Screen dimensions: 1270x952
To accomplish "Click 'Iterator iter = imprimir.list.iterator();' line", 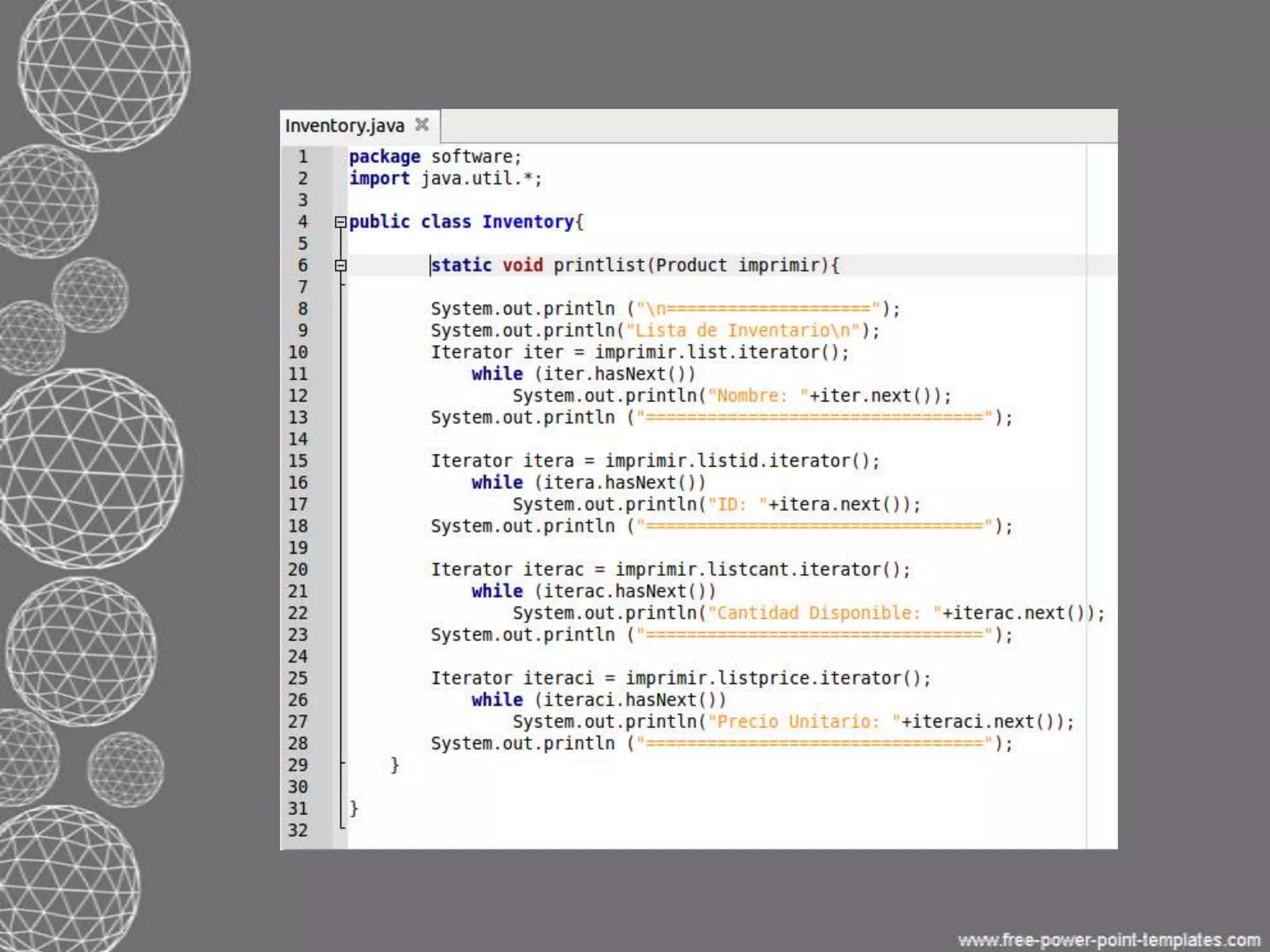I will [640, 352].
